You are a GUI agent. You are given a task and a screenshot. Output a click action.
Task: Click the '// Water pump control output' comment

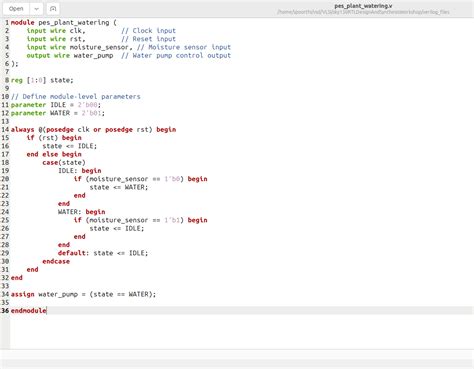pos(176,55)
